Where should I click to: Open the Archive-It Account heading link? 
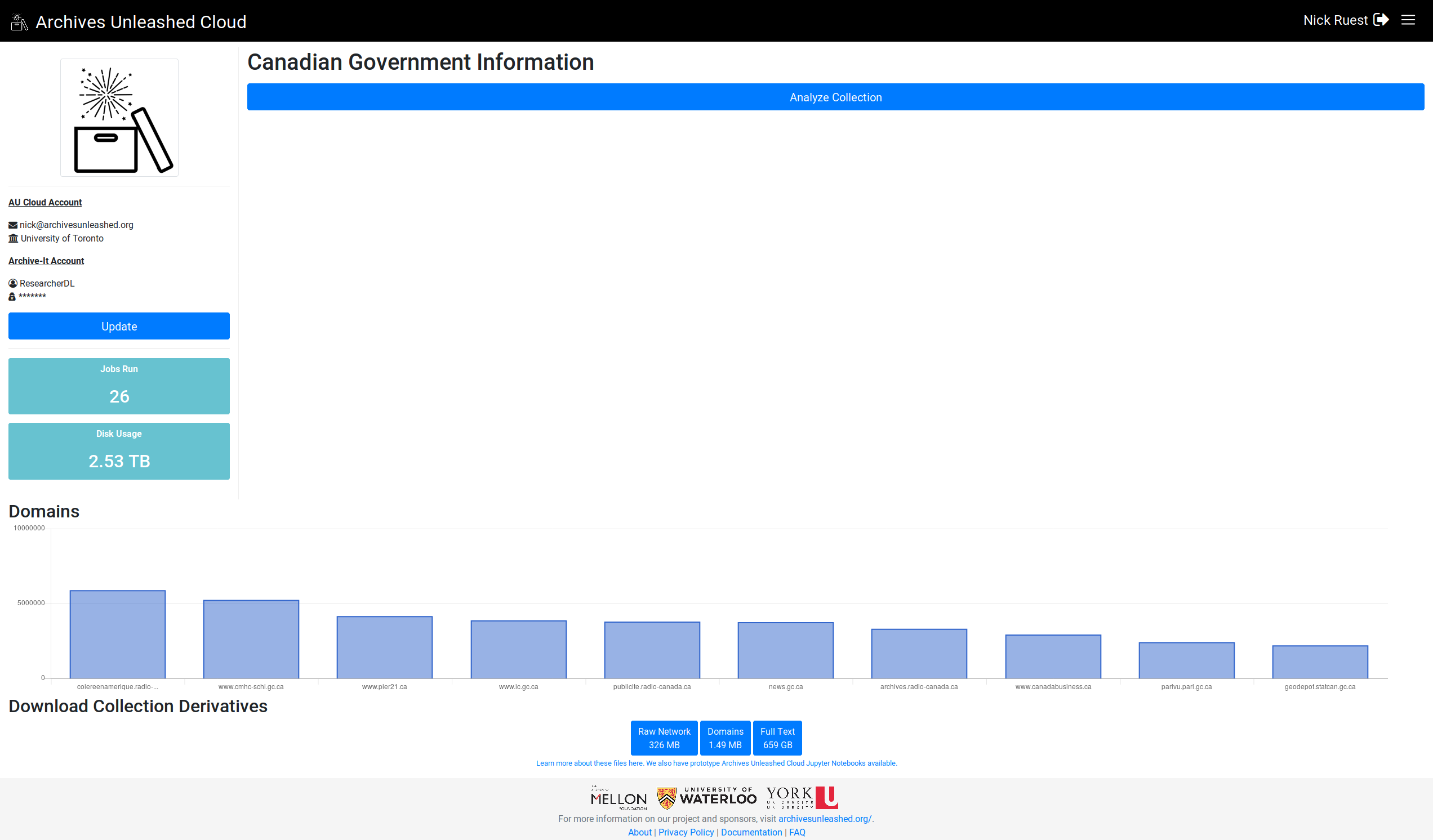46,261
